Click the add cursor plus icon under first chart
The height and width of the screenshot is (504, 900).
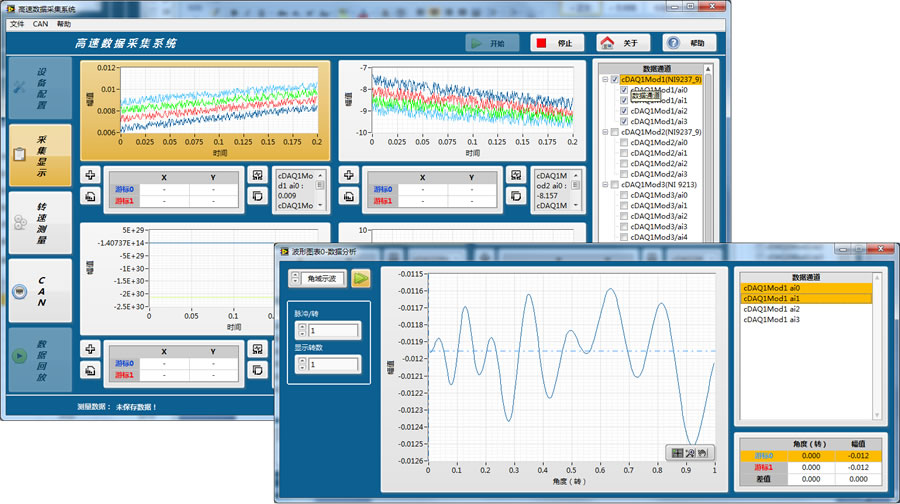pyautogui.click(x=90, y=175)
